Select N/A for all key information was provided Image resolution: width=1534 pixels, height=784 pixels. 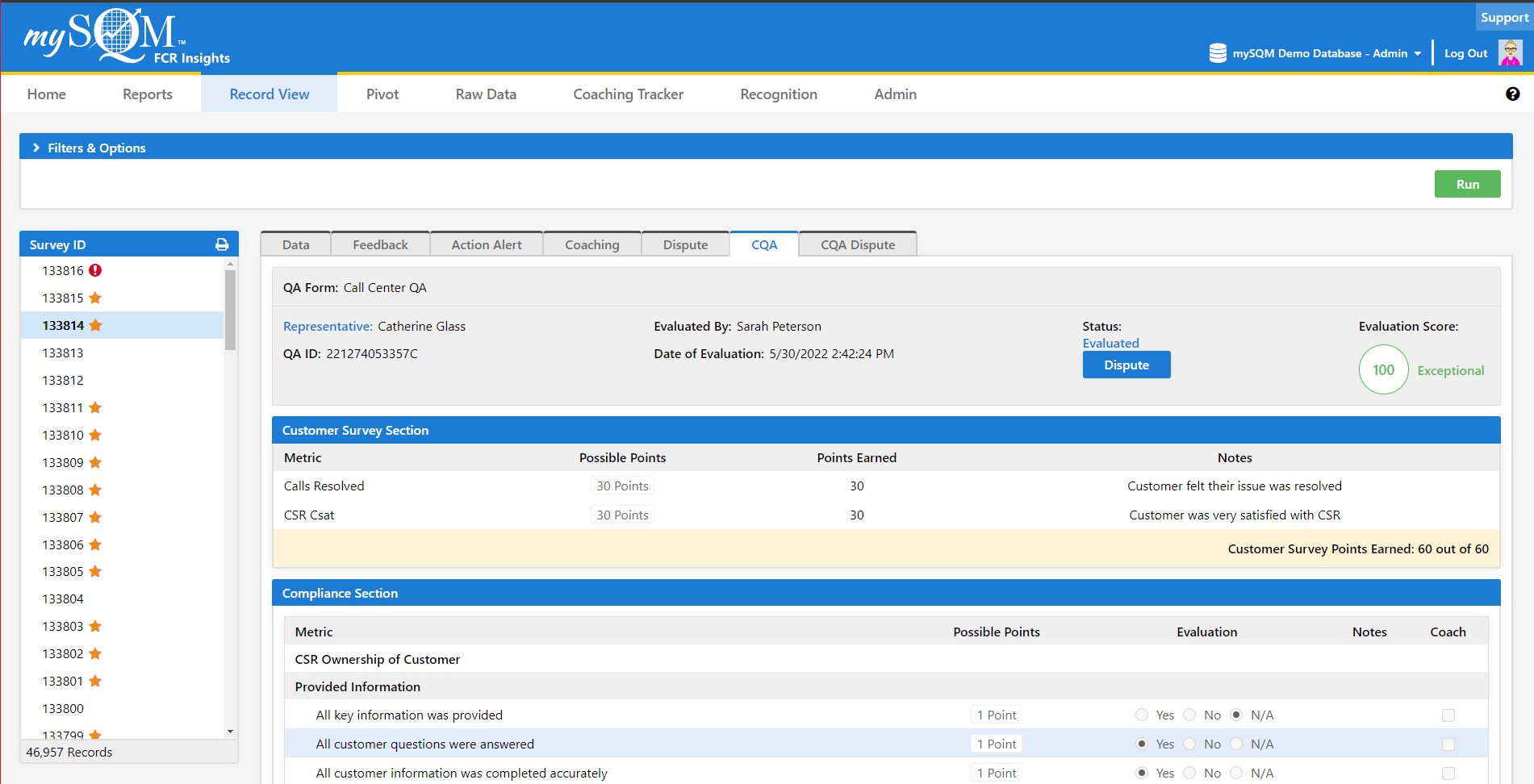pos(1237,715)
